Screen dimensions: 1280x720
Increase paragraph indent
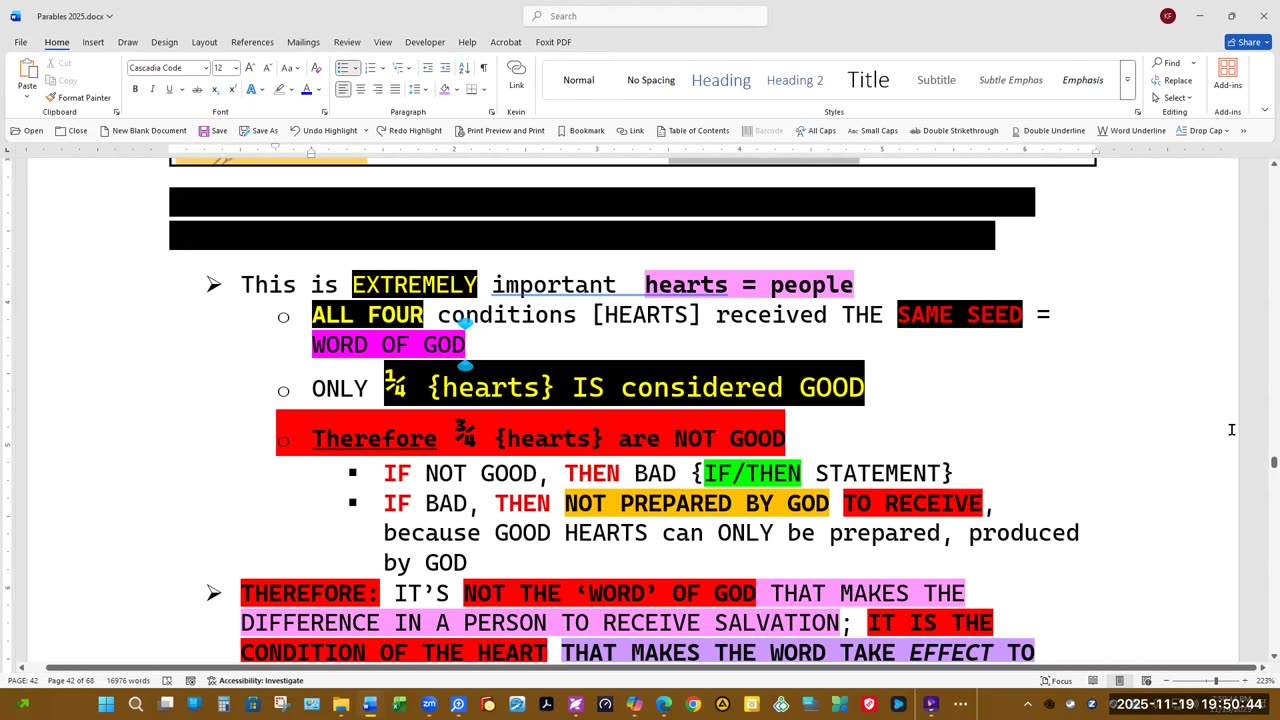[x=445, y=68]
